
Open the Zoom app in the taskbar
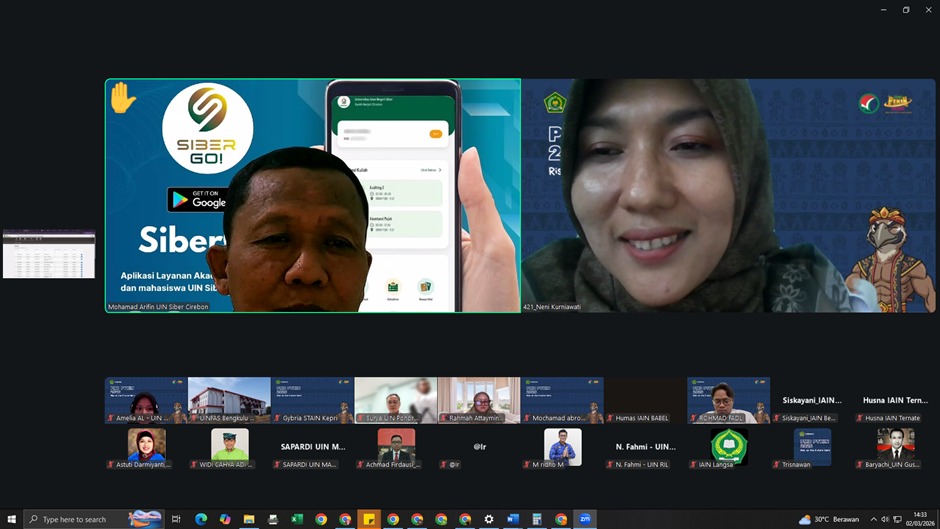(585, 519)
